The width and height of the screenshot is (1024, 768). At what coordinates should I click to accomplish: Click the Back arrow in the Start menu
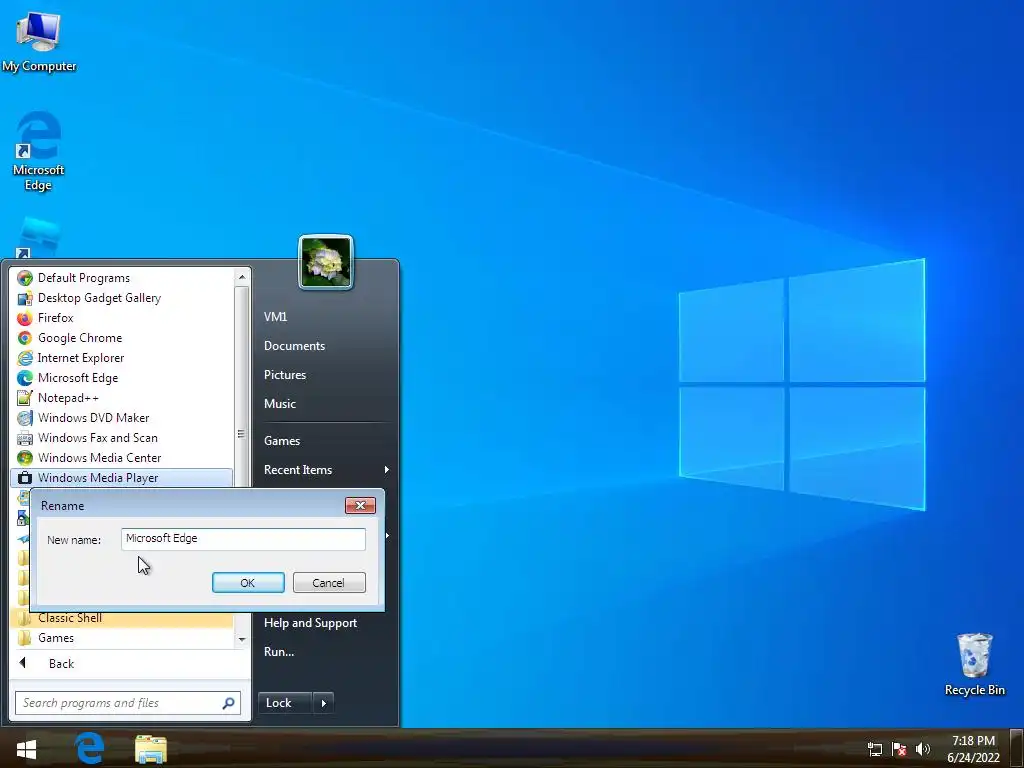coord(24,664)
